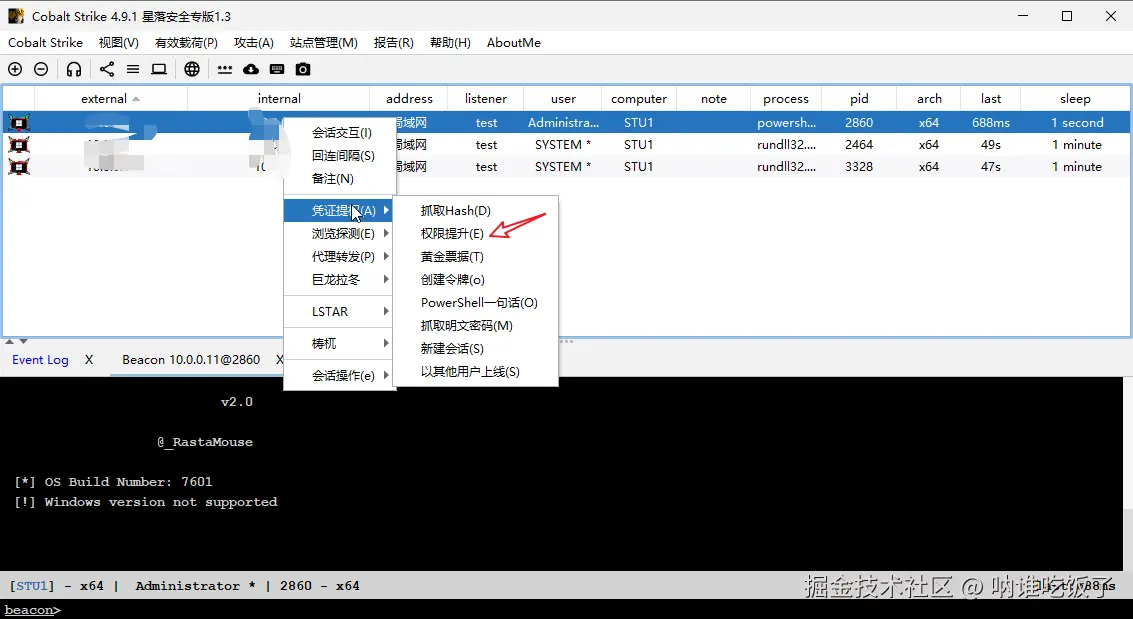The image size is (1133, 619).
Task: Click the 'powersh...' process cell
Action: pyautogui.click(x=785, y=123)
